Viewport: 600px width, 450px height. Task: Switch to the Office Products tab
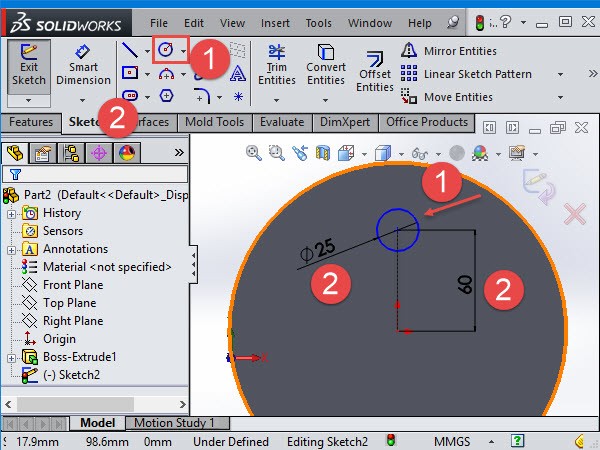(x=427, y=122)
